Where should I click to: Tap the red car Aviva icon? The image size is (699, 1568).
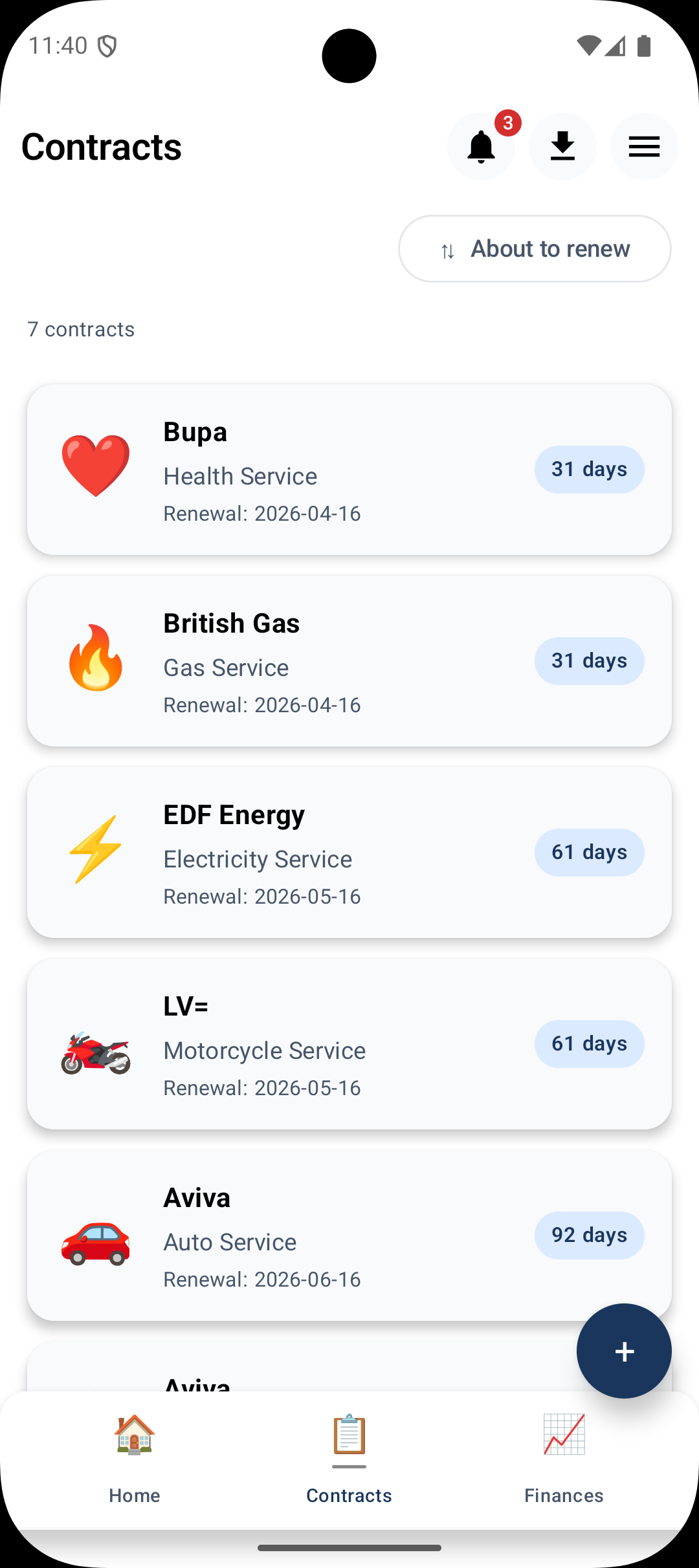coord(96,1242)
